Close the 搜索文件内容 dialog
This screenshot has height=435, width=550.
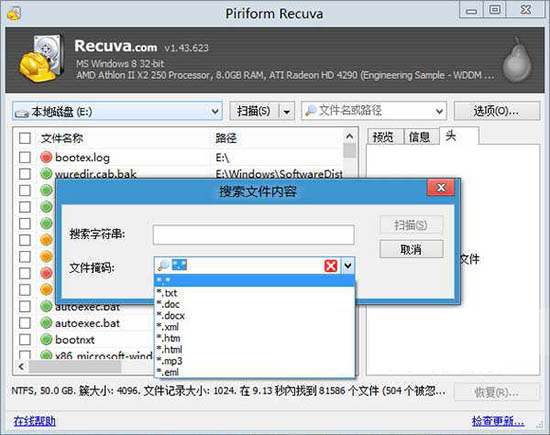point(441,188)
